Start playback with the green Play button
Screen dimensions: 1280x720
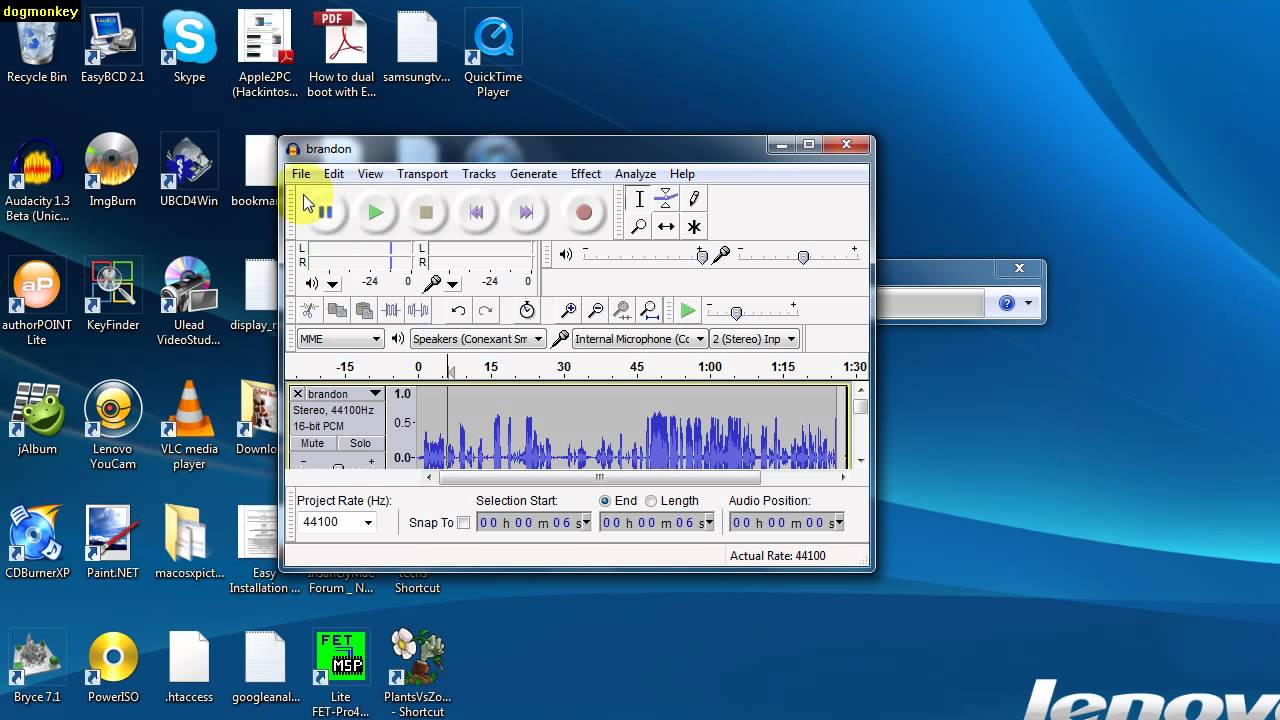pos(376,212)
